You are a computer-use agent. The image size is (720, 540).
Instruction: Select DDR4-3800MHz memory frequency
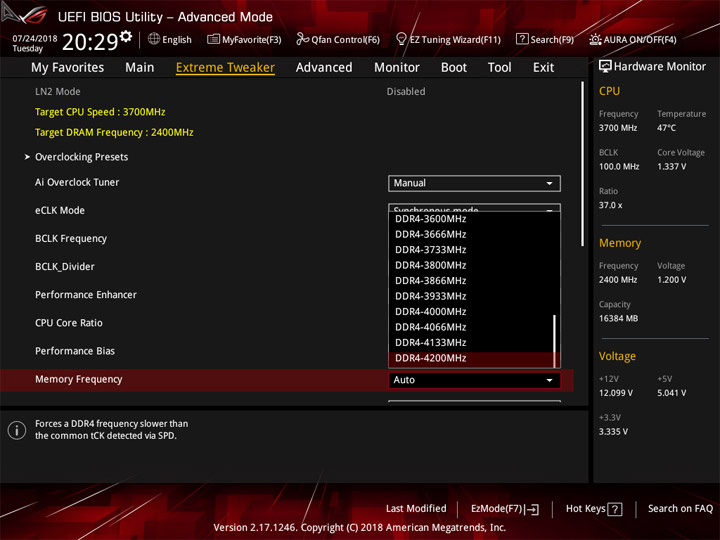point(472,265)
